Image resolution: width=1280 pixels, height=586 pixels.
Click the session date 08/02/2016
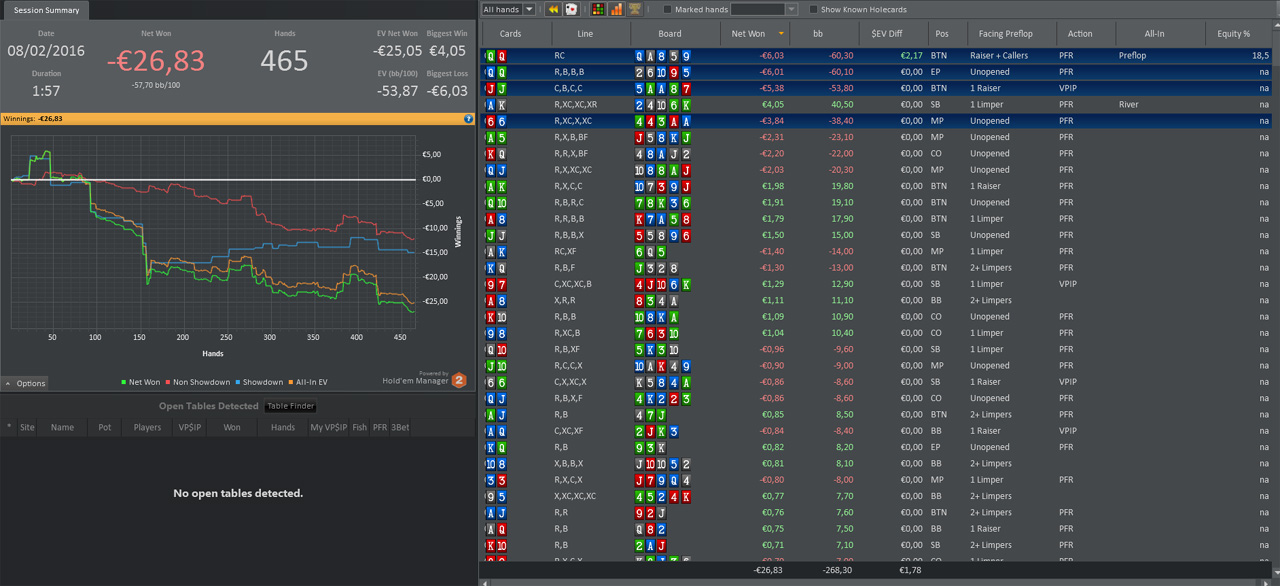click(46, 51)
